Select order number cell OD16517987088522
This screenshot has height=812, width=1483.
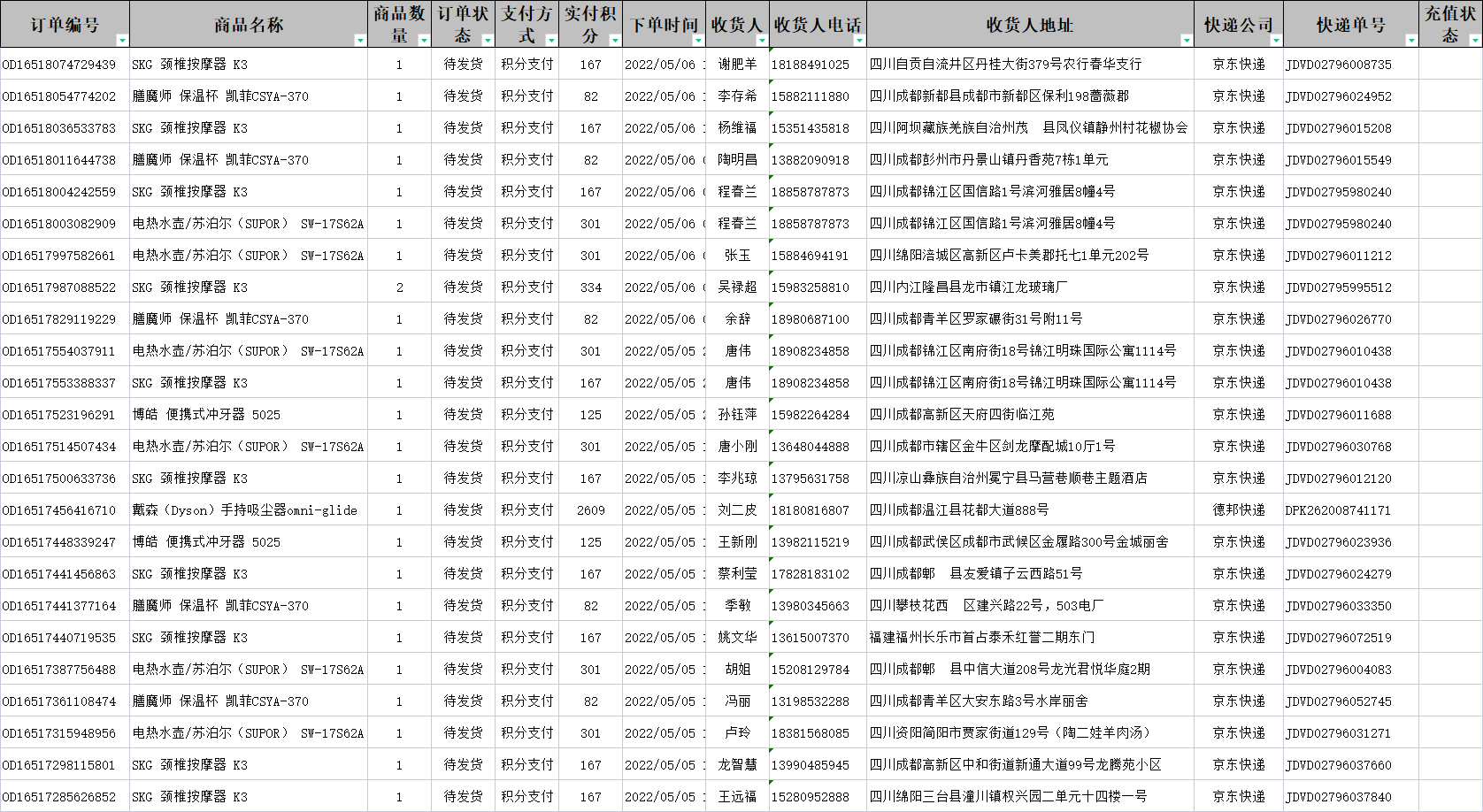pyautogui.click(x=65, y=287)
